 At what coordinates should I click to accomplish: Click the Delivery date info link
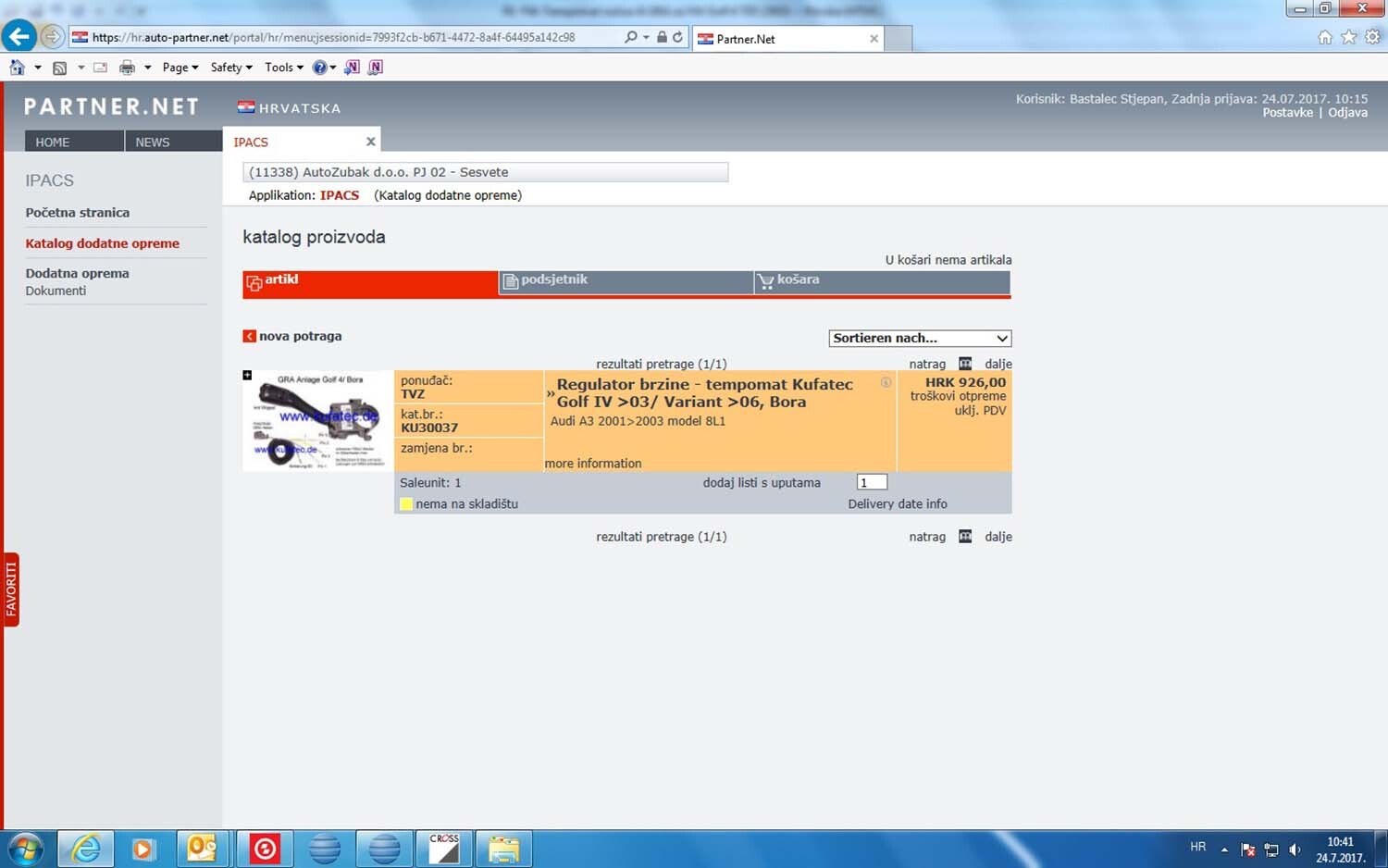coord(898,504)
